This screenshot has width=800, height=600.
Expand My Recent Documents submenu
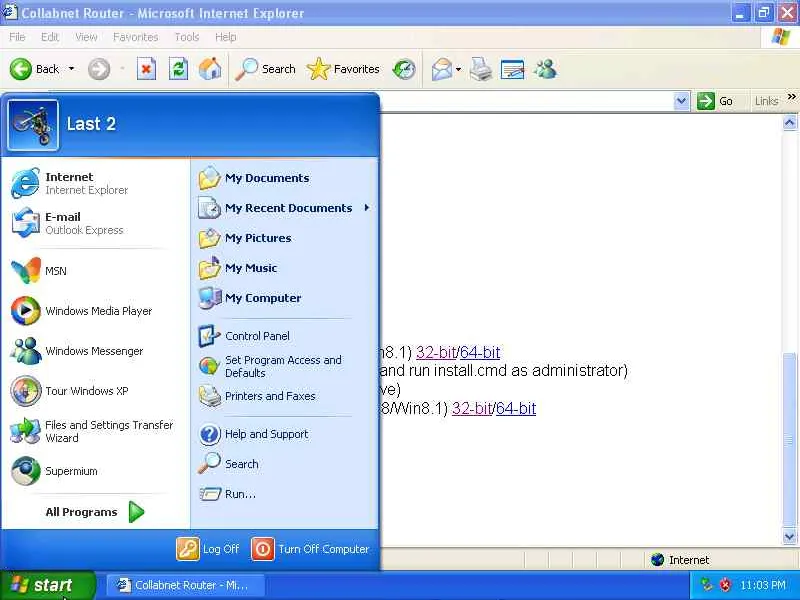coord(283,208)
